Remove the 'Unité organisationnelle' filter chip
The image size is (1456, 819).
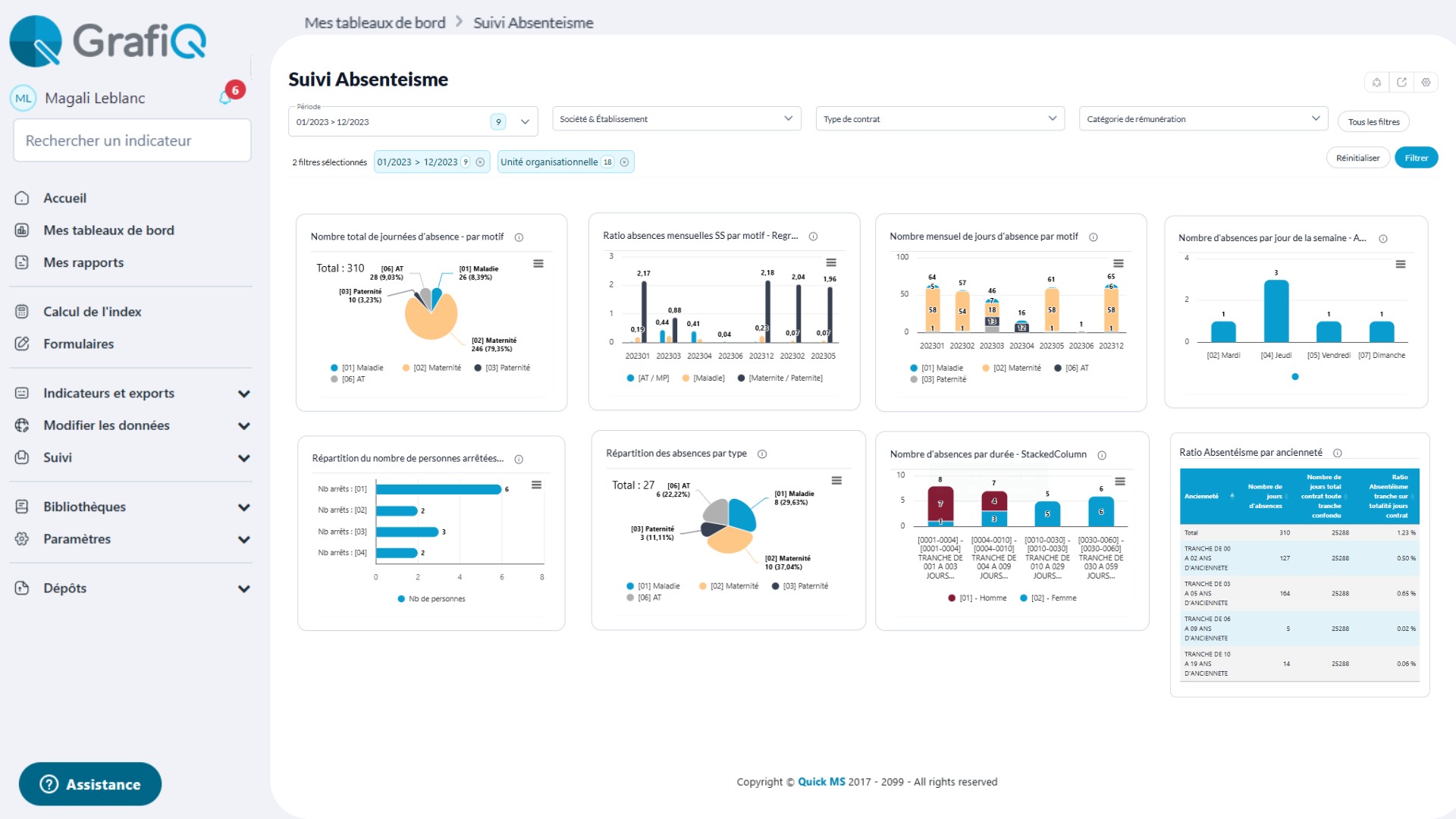[x=624, y=162]
